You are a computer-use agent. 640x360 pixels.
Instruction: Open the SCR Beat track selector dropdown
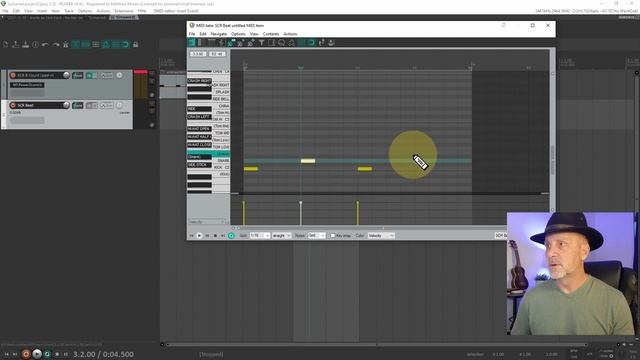[x=500, y=236]
